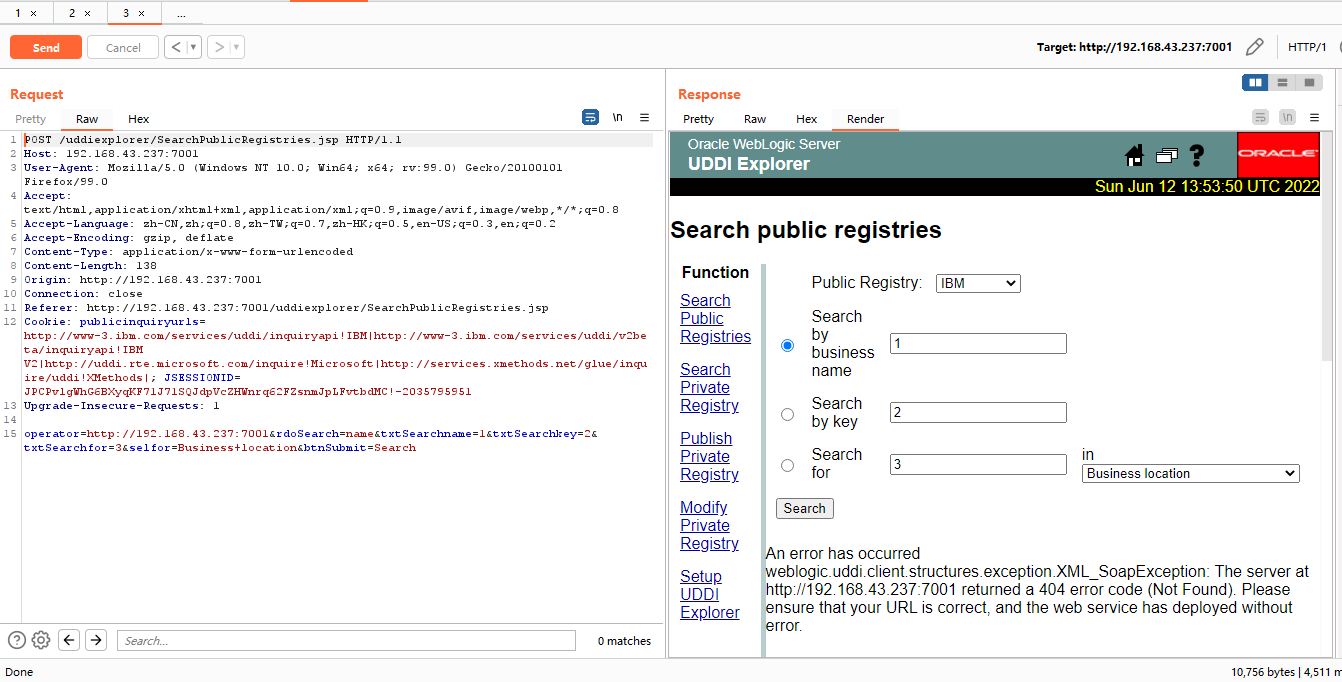Switch Request view to Hex
The width and height of the screenshot is (1342, 682).
138,119
